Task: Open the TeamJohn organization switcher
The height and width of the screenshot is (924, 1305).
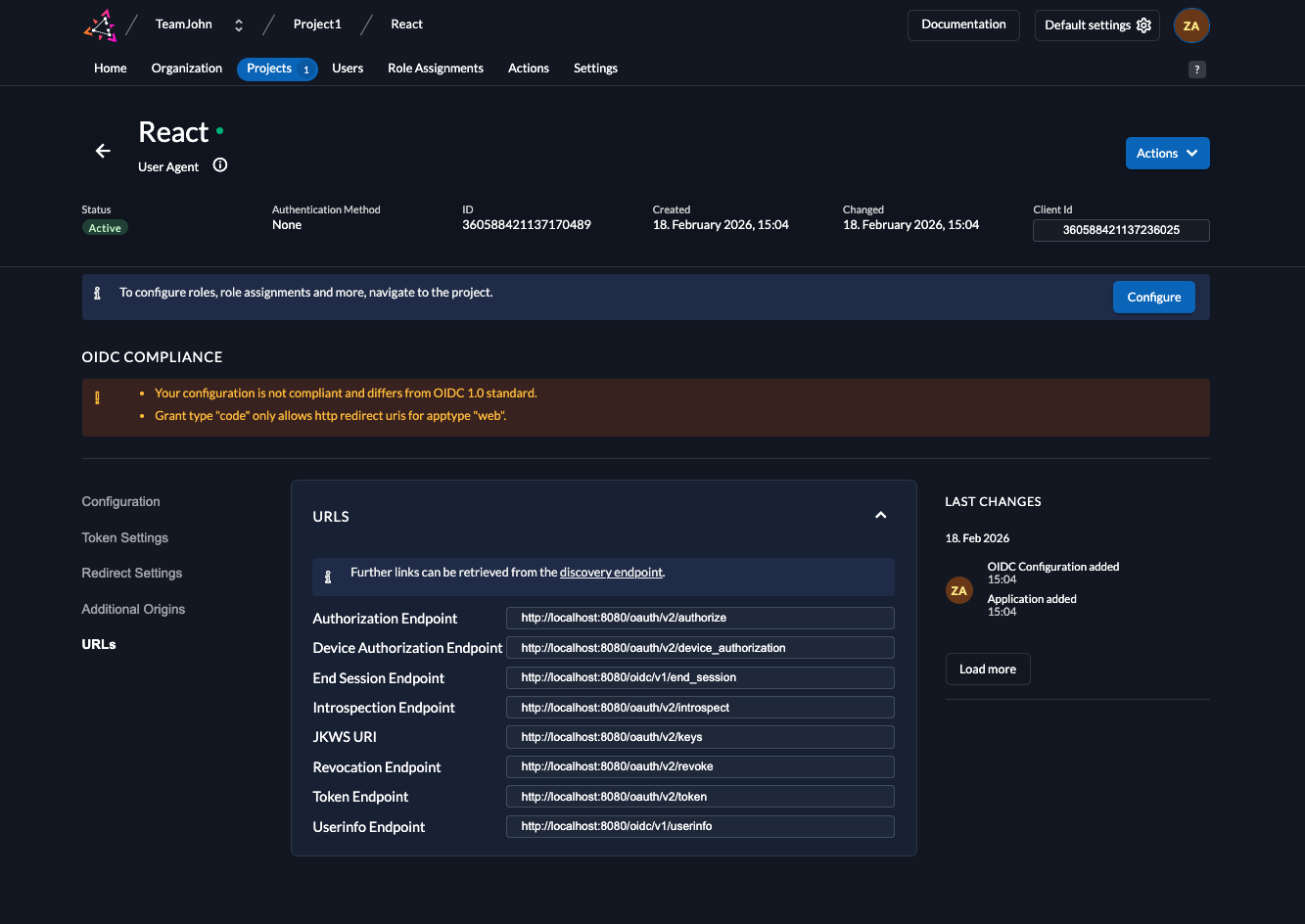Action: [x=238, y=25]
